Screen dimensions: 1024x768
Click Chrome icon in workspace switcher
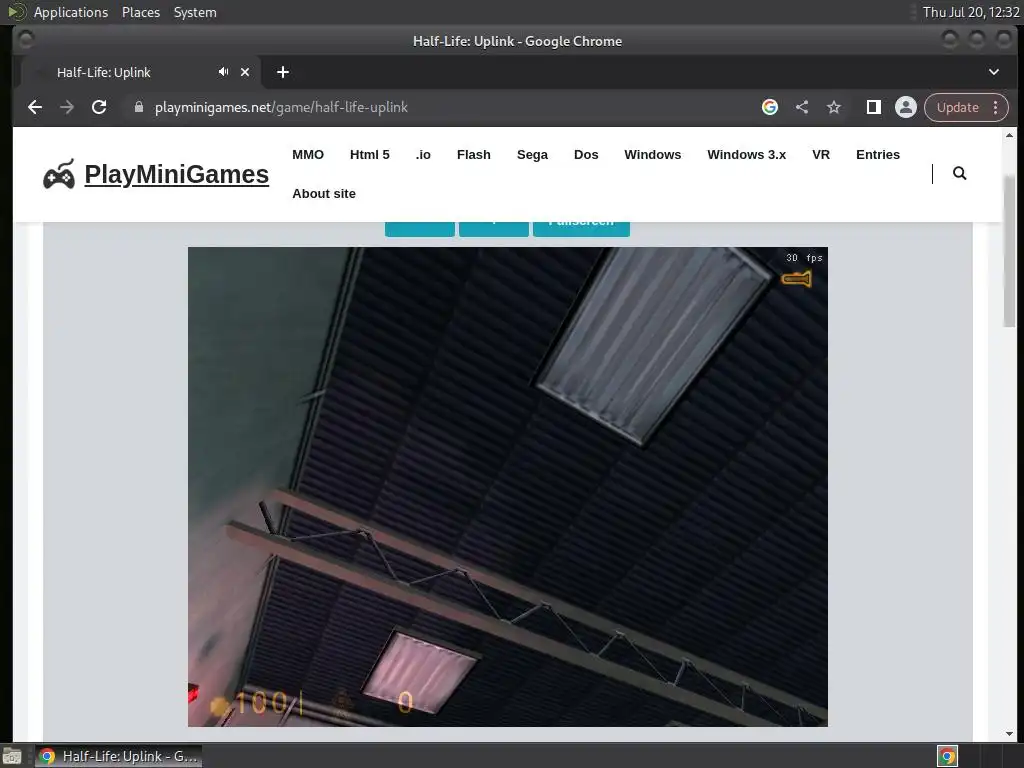pos(947,756)
